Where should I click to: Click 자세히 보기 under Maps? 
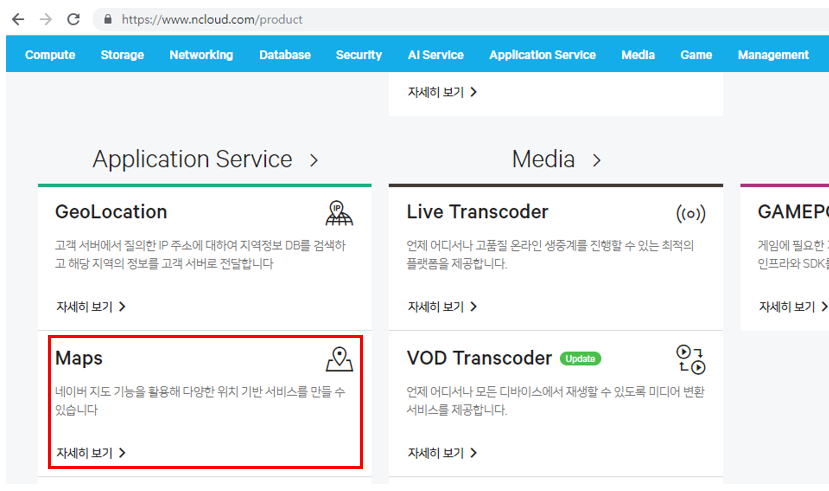click(x=91, y=453)
